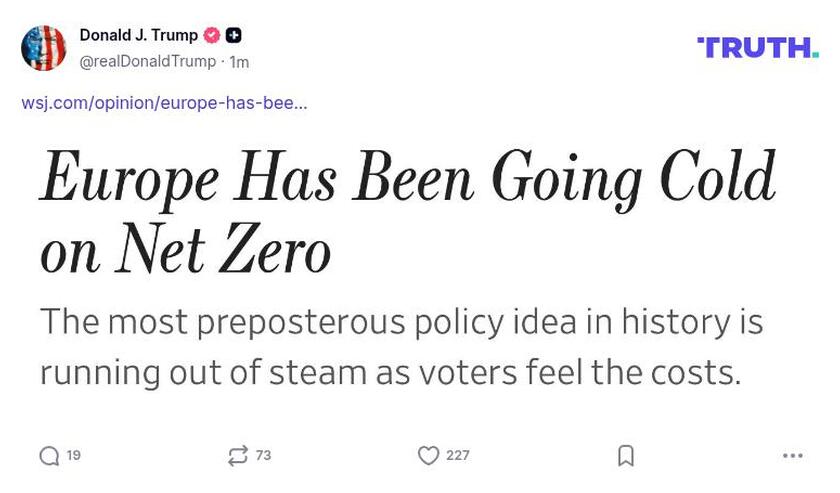This screenshot has width=840, height=493.
Task: Click the like count 227
Action: point(457,456)
